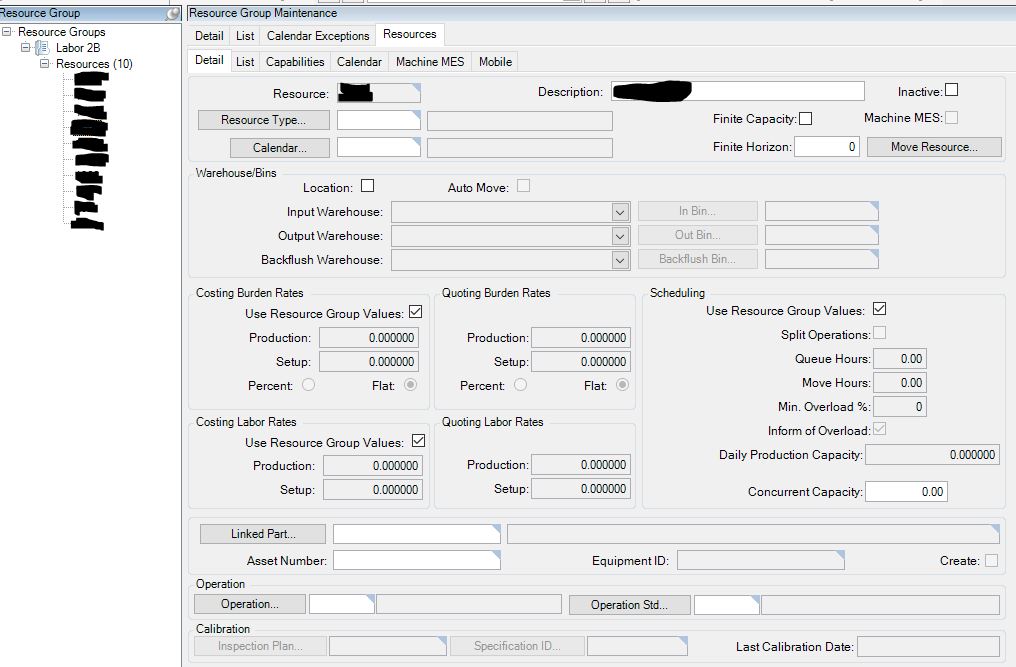Open the Capabilities sub-tab
Image resolution: width=1016 pixels, height=667 pixels.
[x=295, y=62]
